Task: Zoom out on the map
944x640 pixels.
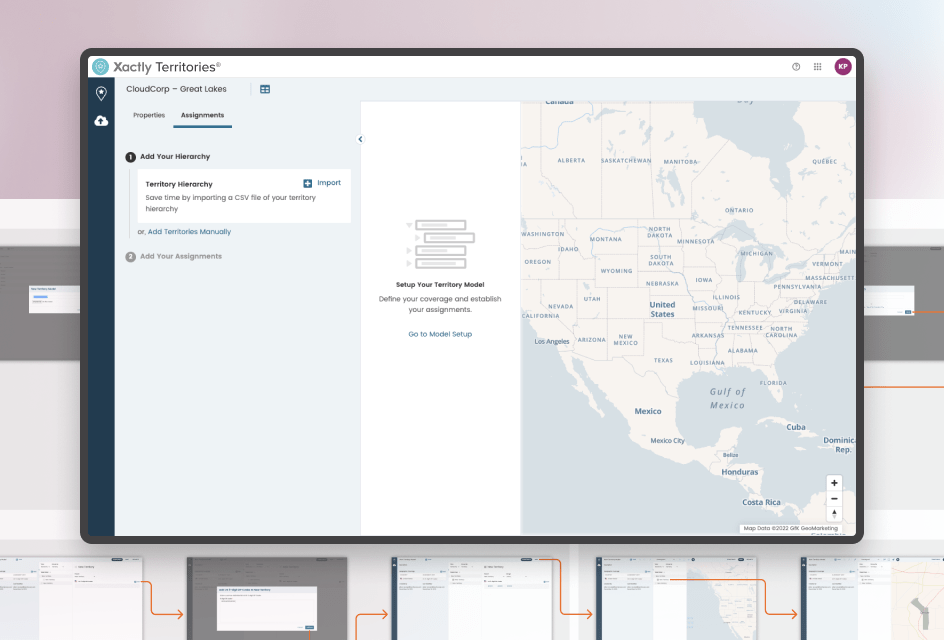Action: coord(835,498)
